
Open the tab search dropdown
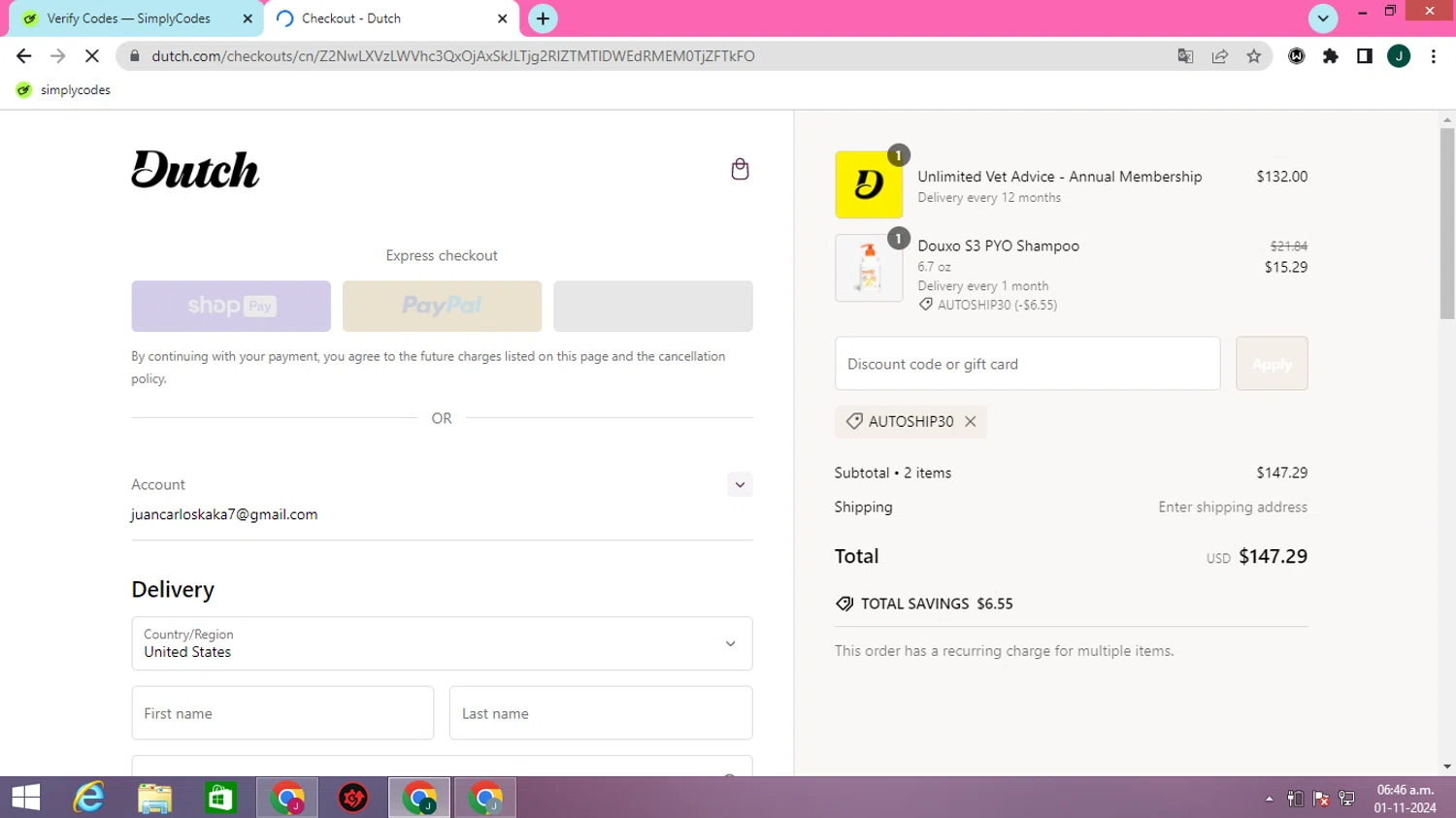(x=1323, y=18)
